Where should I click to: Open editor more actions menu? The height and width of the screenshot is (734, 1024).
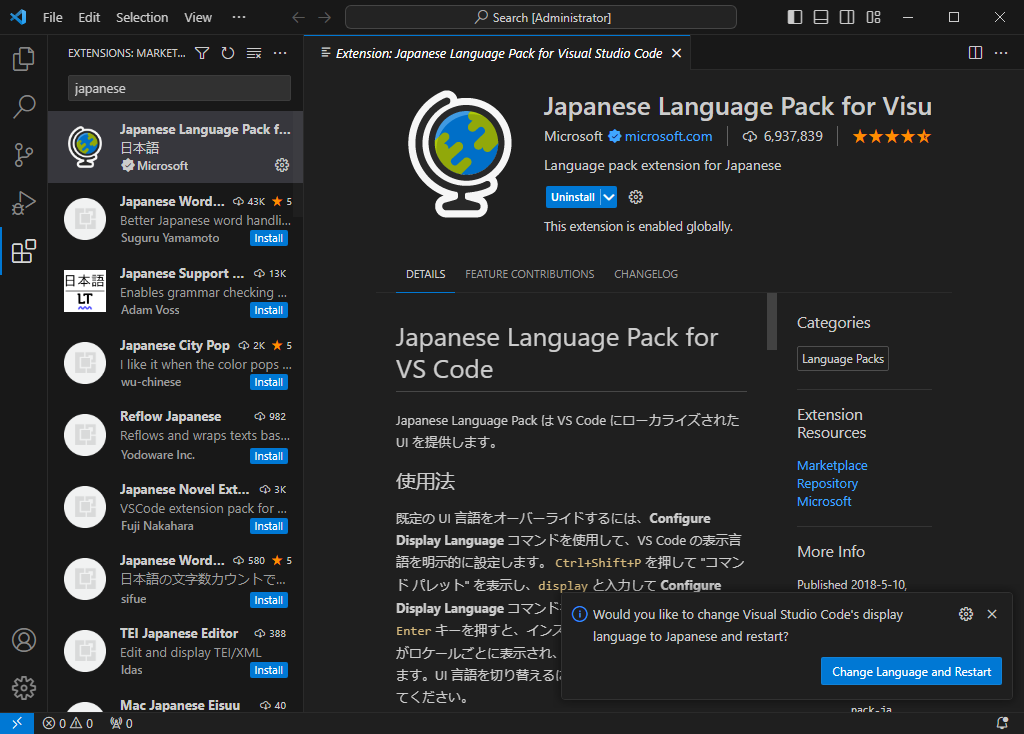tap(1001, 53)
